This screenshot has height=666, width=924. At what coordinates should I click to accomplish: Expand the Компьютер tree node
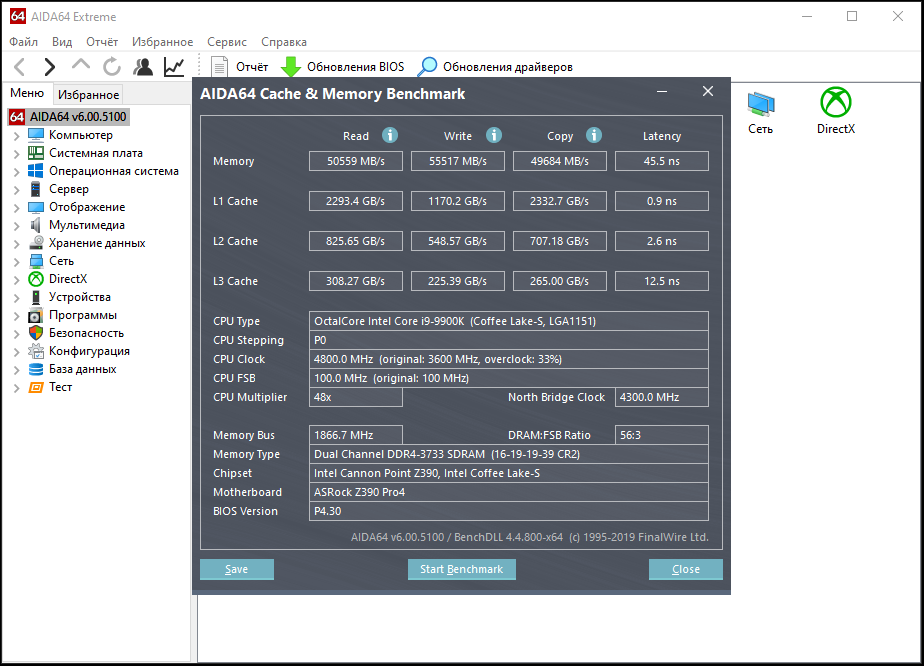pyautogui.click(x=16, y=136)
